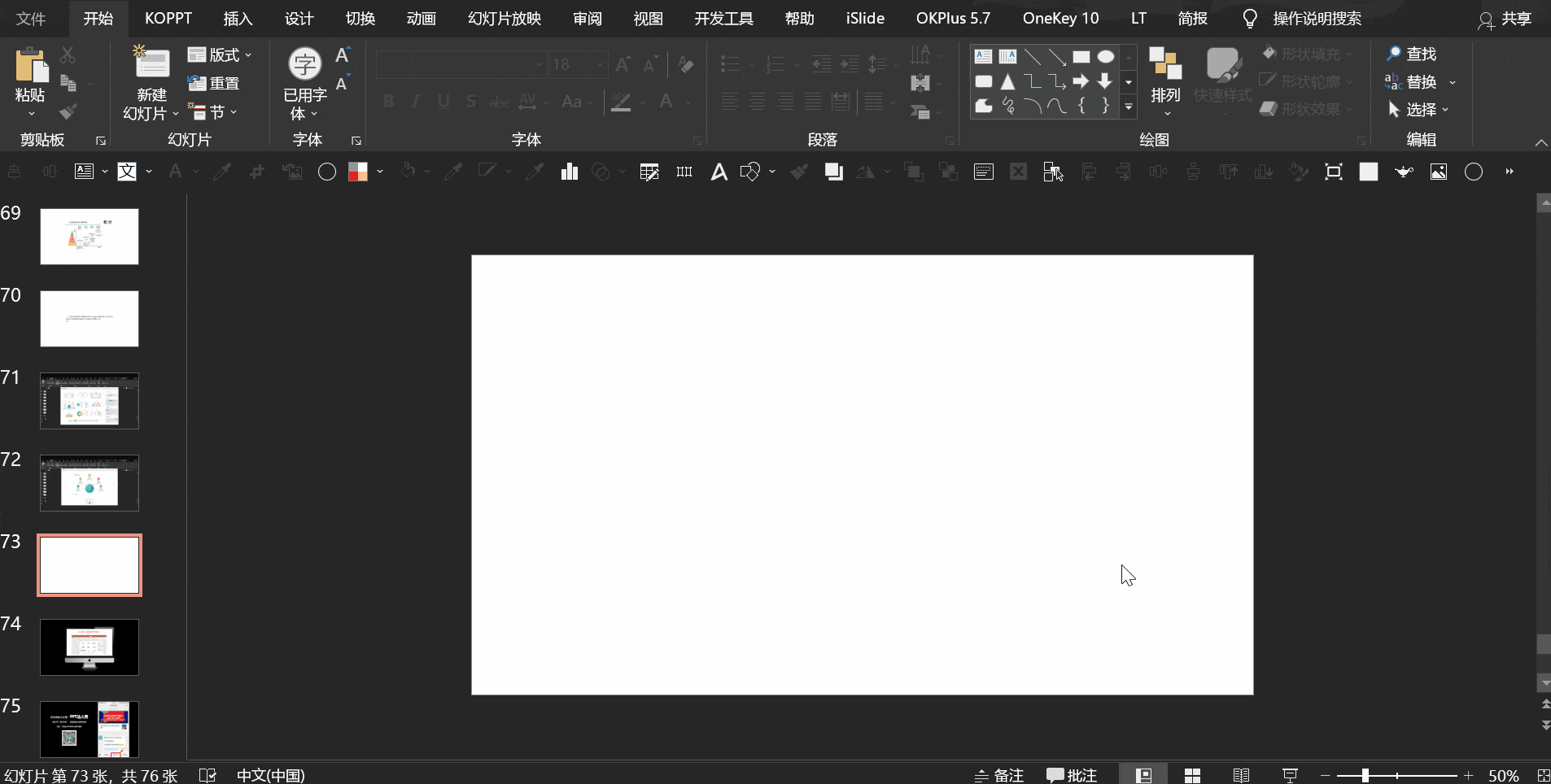Click the 重置 reset button
The width and height of the screenshot is (1551, 784).
pos(213,83)
